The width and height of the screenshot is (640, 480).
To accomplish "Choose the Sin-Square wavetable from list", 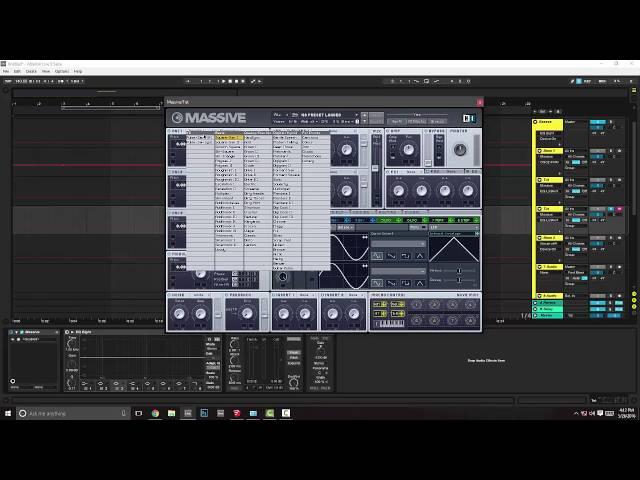I will click(x=229, y=151).
